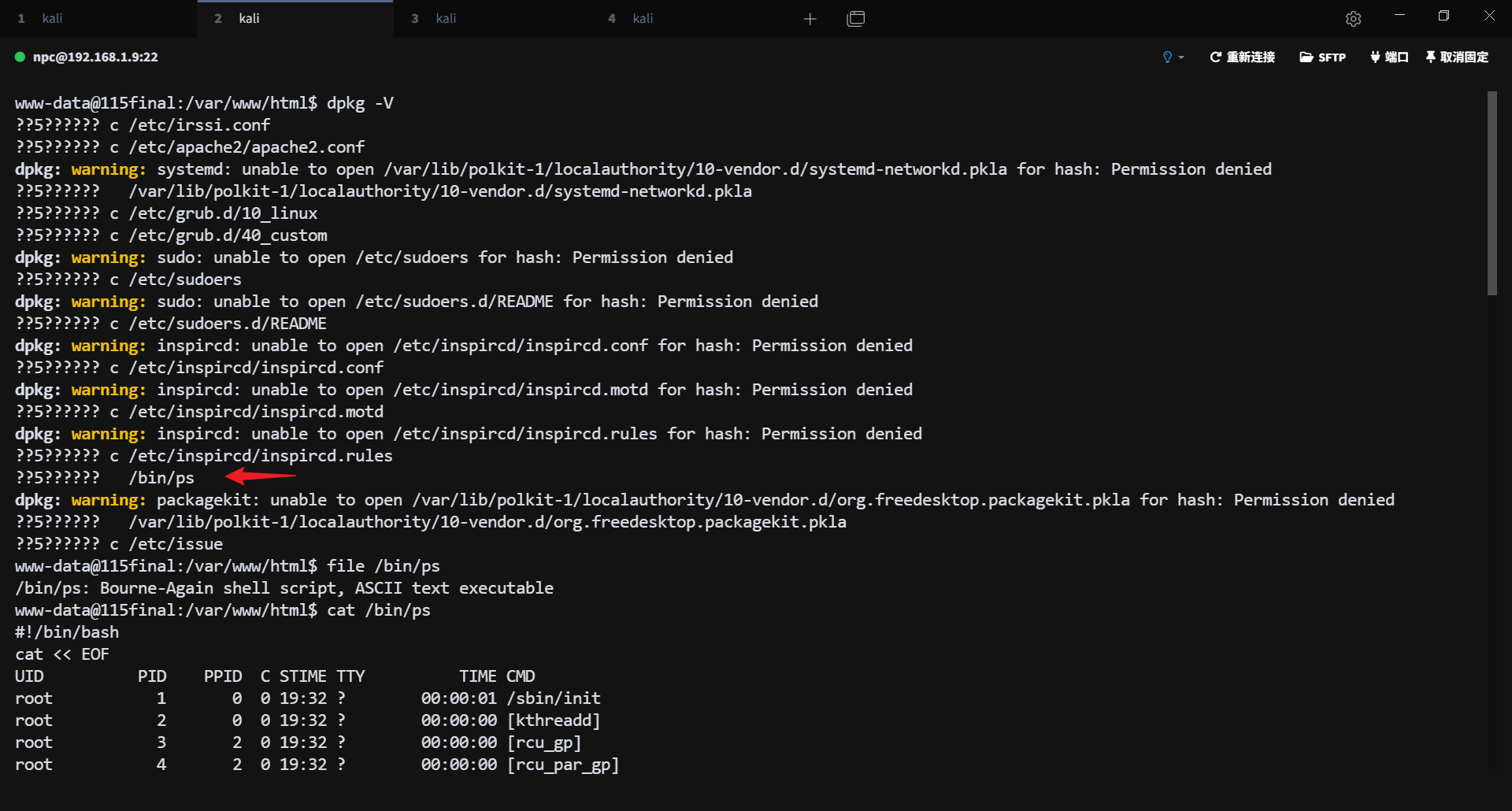The width and height of the screenshot is (1512, 811).
Task: Click the lightbulb hints icon
Action: click(1167, 57)
